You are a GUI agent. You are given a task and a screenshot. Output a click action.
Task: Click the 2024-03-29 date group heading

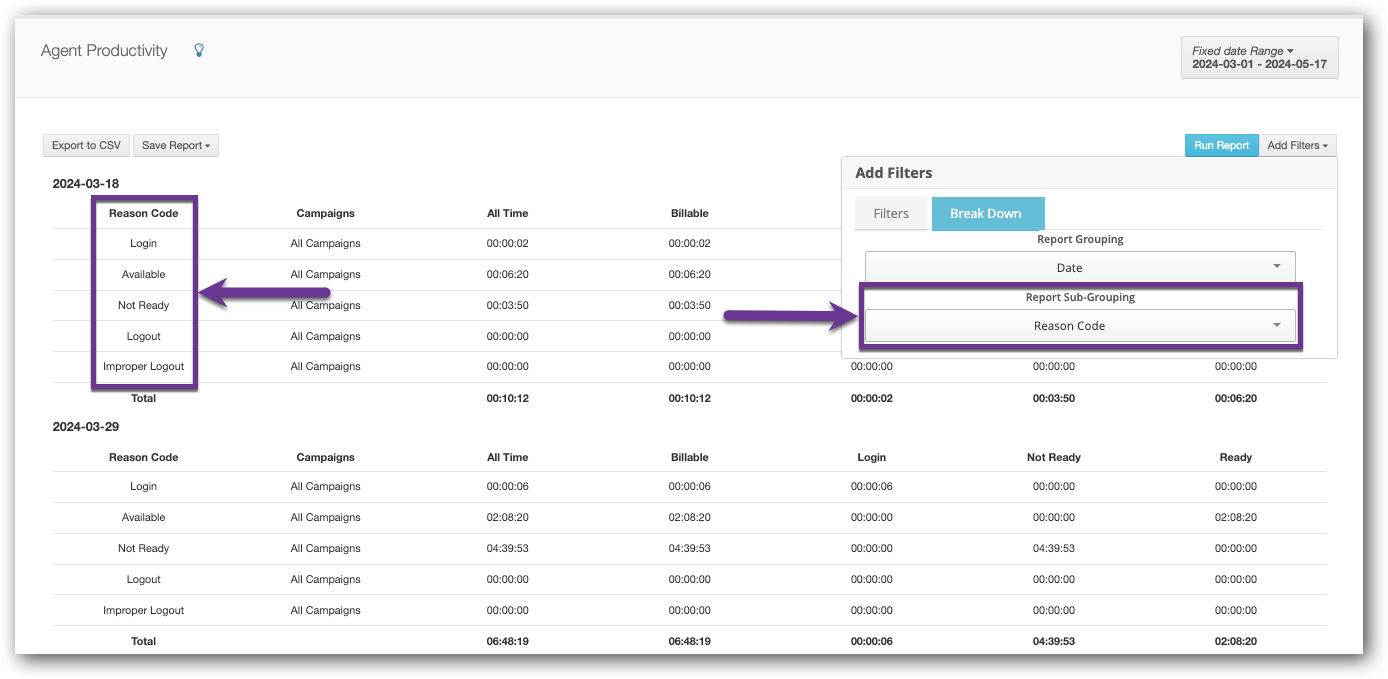click(x=86, y=427)
